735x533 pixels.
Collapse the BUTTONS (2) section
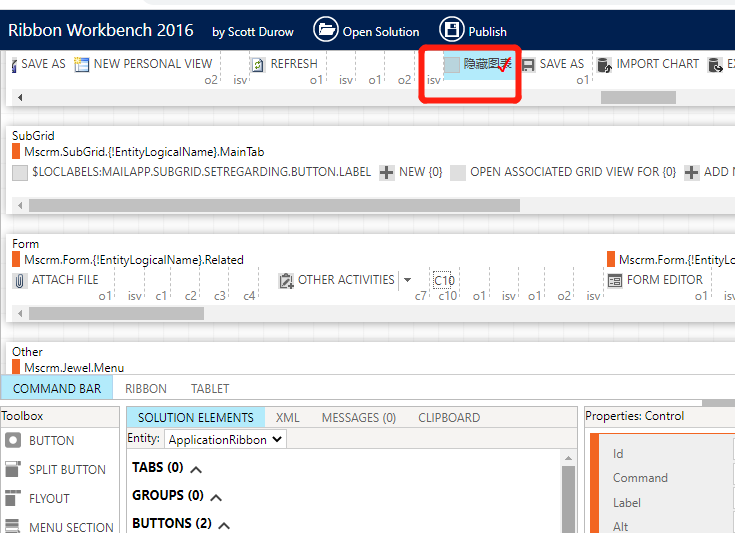(x=224, y=525)
